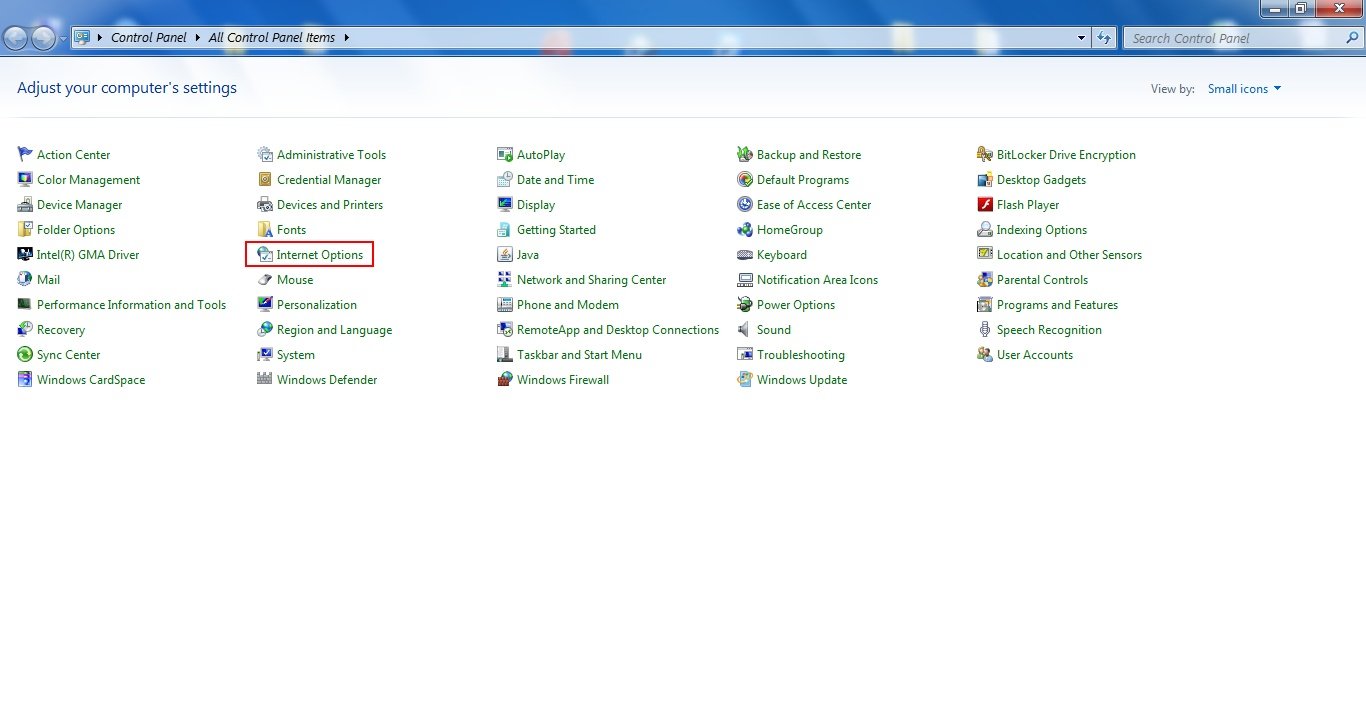Open Action Center flag icon
1366x728 pixels.
coord(25,154)
